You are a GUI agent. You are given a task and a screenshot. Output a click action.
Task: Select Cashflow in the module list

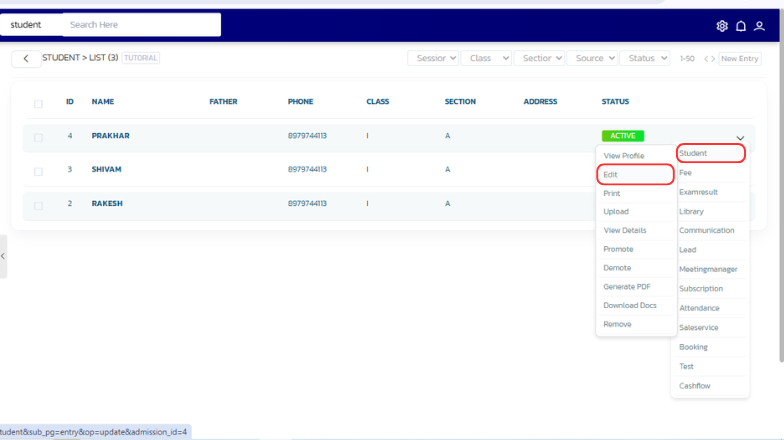click(694, 386)
